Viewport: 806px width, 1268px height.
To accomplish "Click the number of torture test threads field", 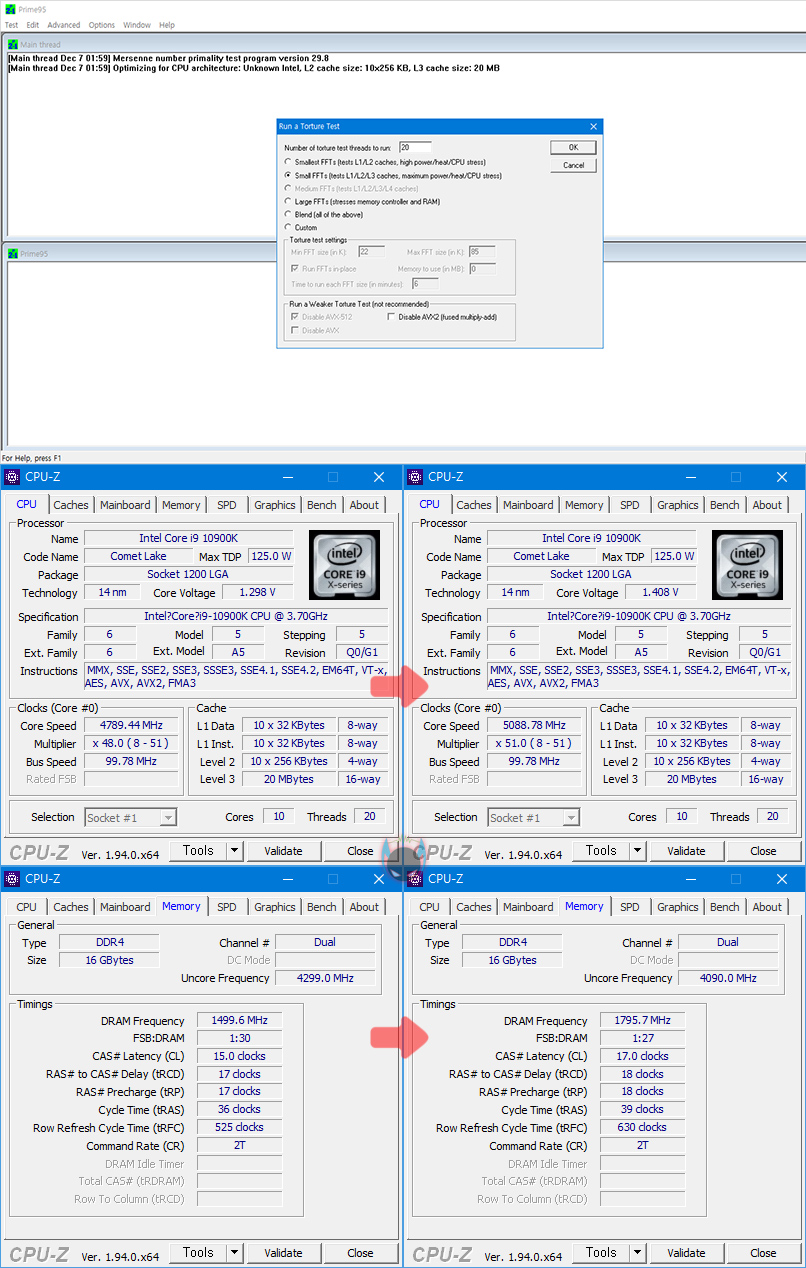I will (415, 147).
